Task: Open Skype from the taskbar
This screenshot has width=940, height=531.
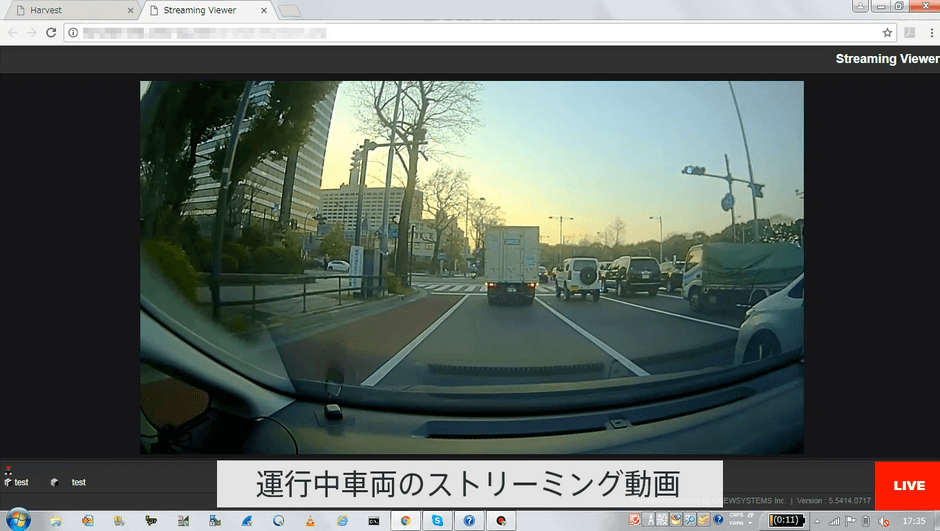Action: click(437, 520)
